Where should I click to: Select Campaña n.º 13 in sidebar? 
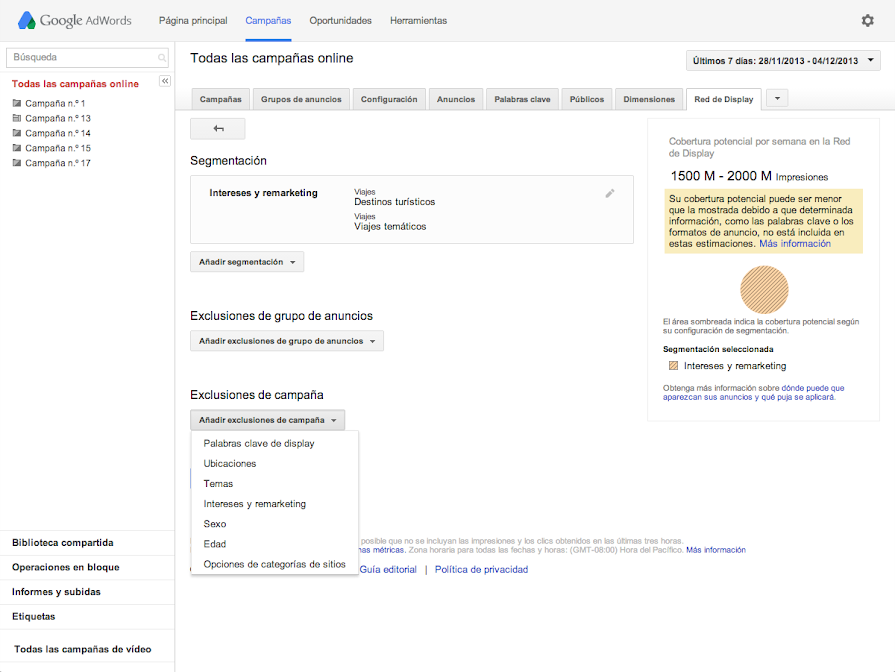click(57, 118)
